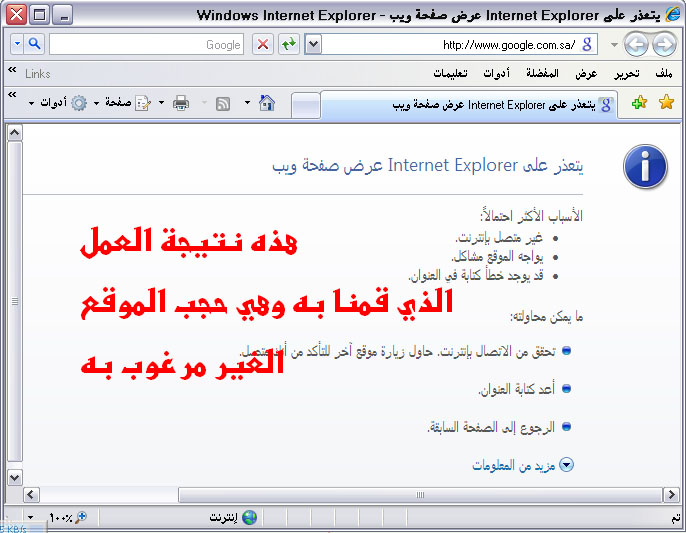Viewport: 686px width, 533px height.
Task: Click the page heading يتعذر على Internet Explorer
Action: coord(428,165)
